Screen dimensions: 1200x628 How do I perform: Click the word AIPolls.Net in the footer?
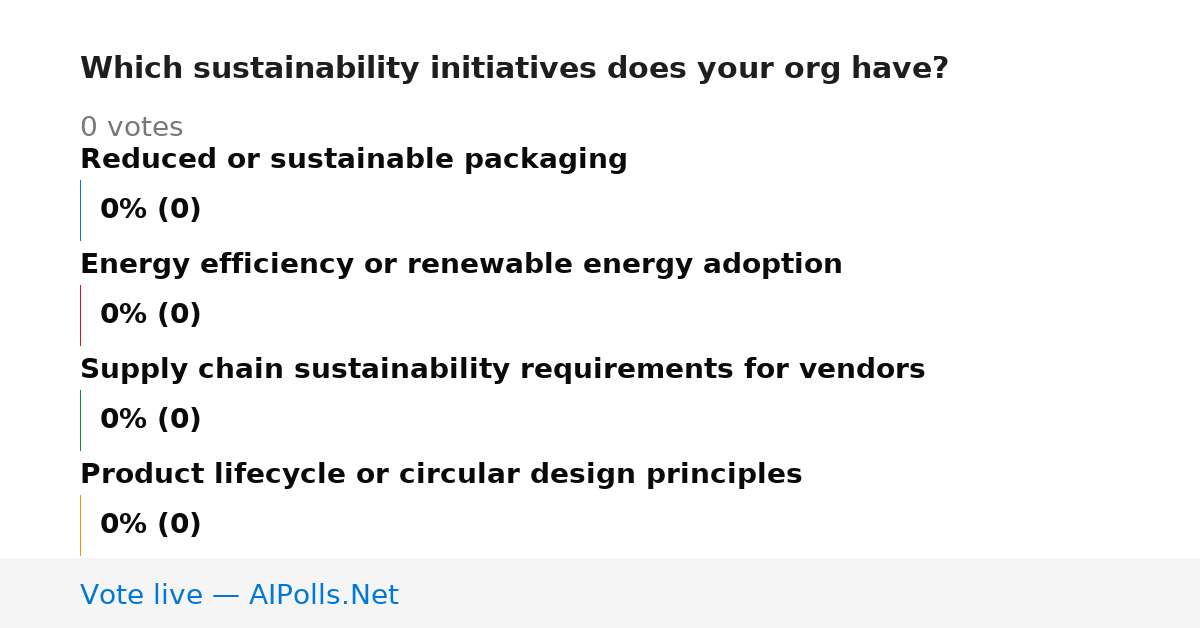click(x=323, y=595)
